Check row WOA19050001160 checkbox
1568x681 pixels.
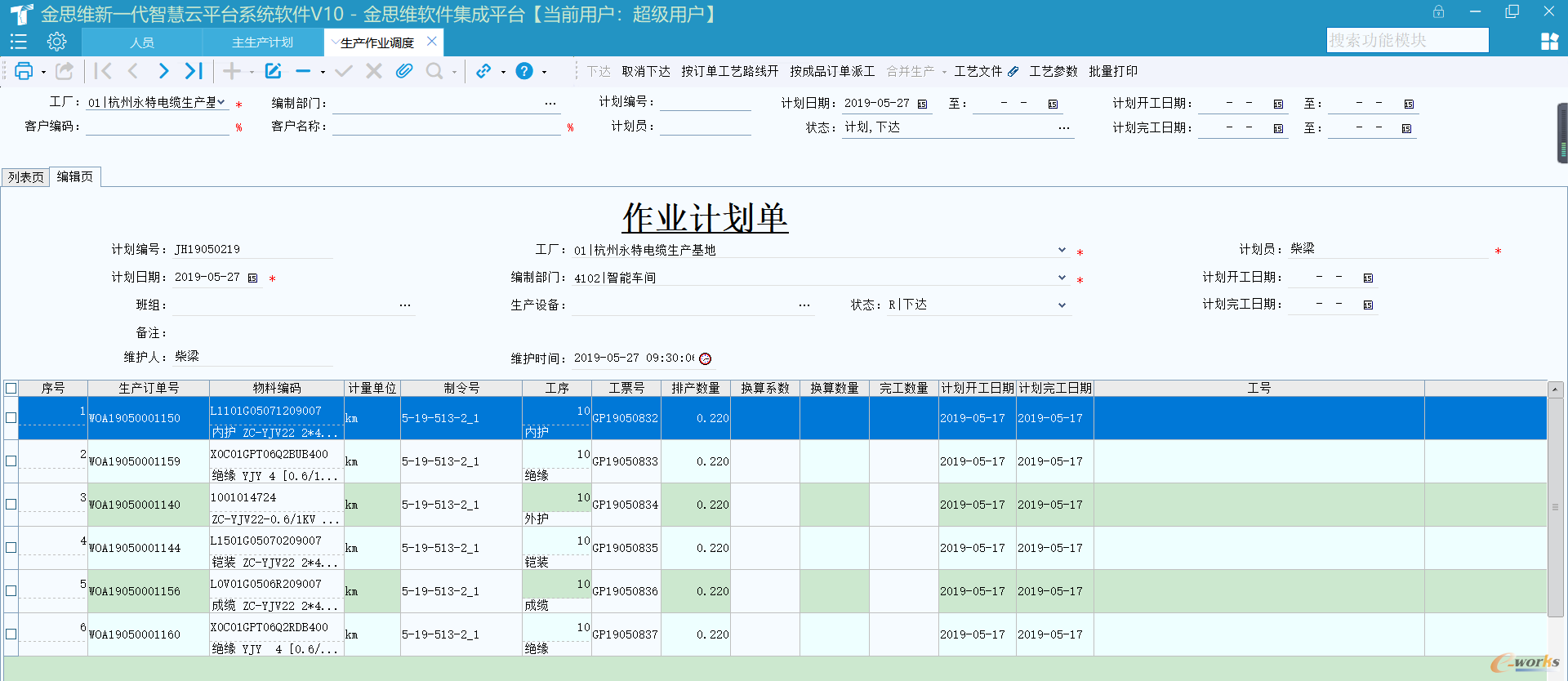tap(11, 634)
